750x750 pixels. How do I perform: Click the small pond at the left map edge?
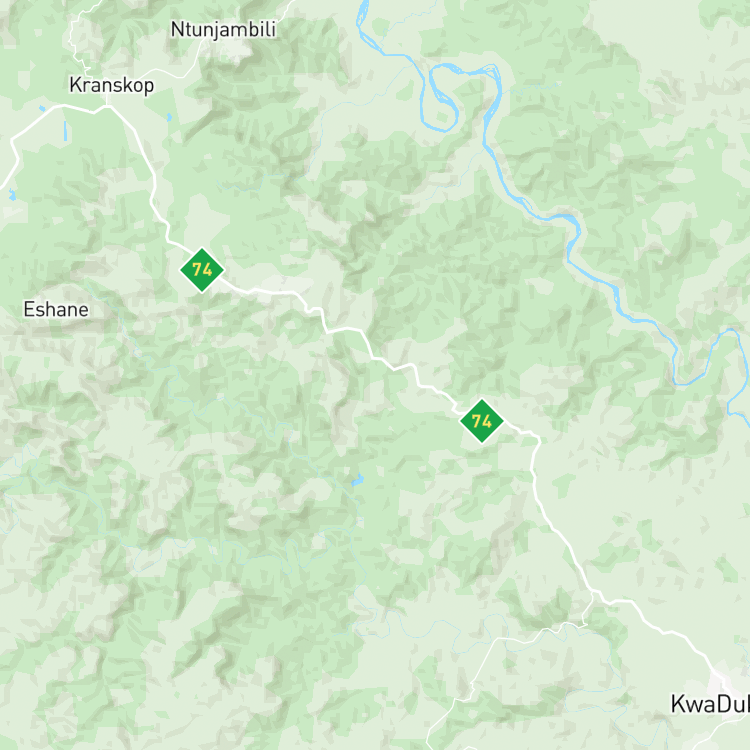12,194
